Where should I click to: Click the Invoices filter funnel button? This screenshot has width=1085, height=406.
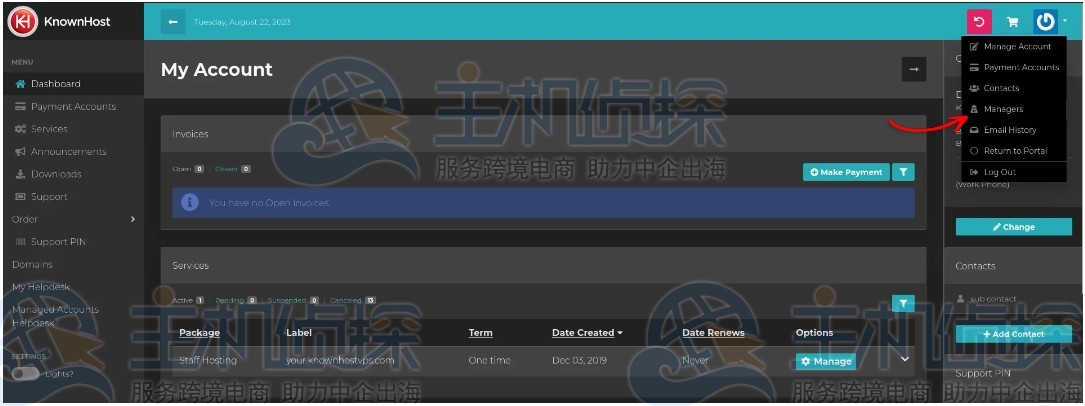[903, 172]
